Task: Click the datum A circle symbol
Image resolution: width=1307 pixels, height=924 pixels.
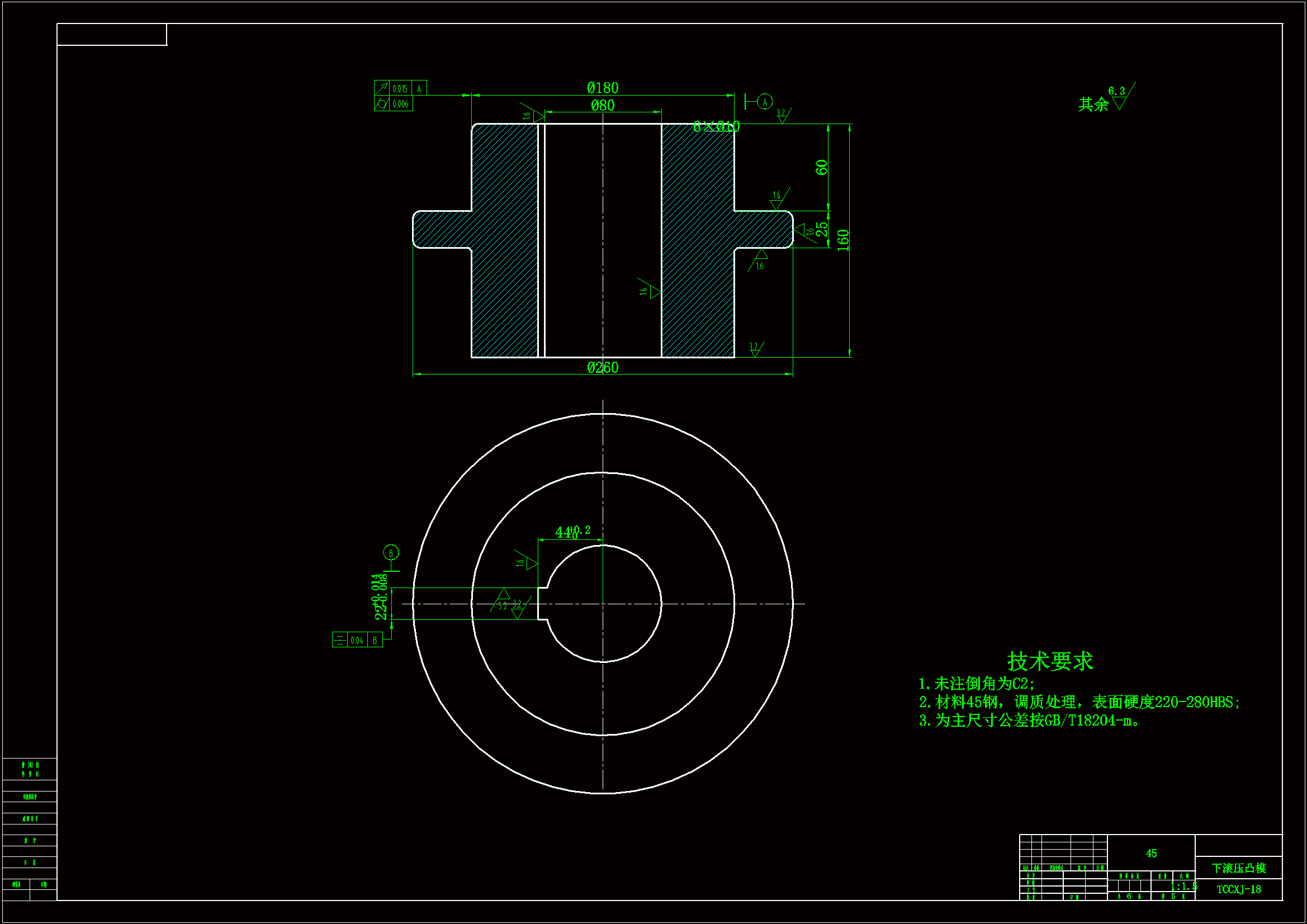Action: click(765, 102)
